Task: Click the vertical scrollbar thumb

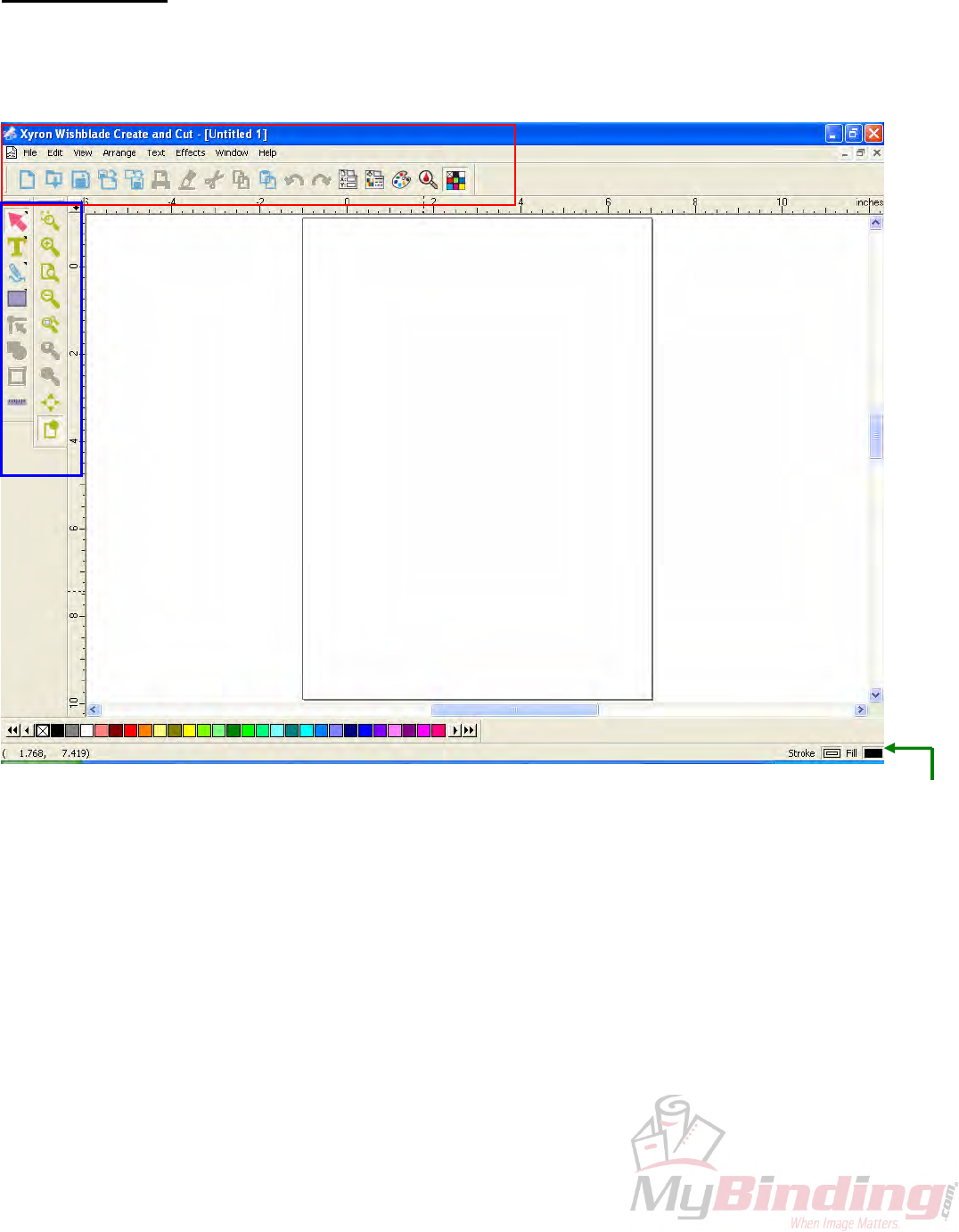Action: tap(876, 437)
